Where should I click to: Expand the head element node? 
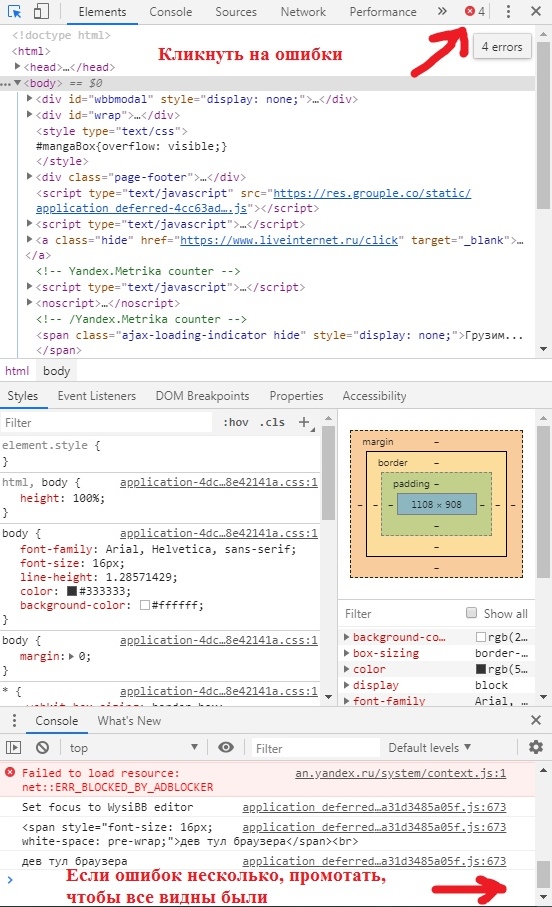(x=18, y=67)
